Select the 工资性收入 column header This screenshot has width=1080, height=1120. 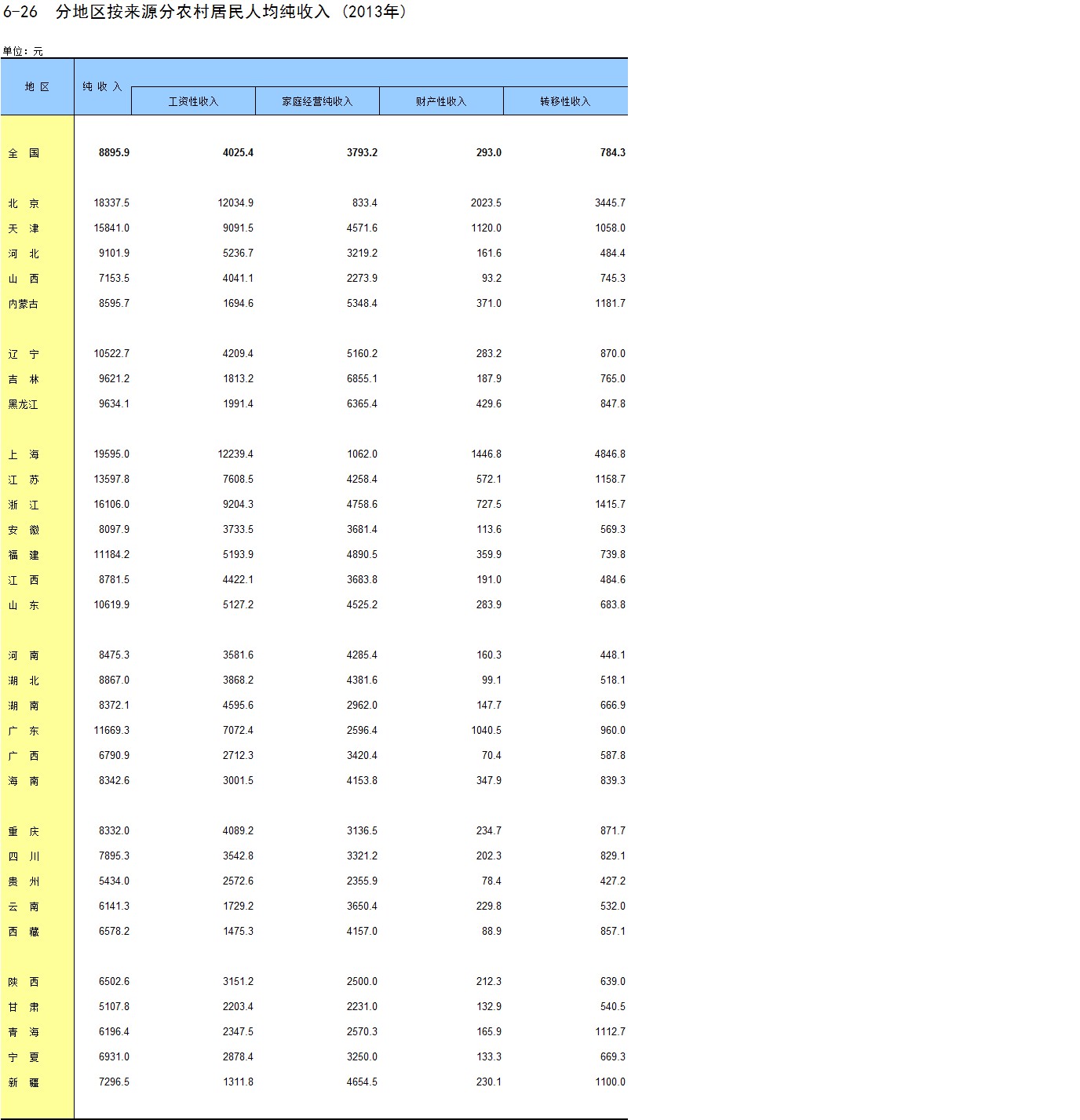click(193, 101)
